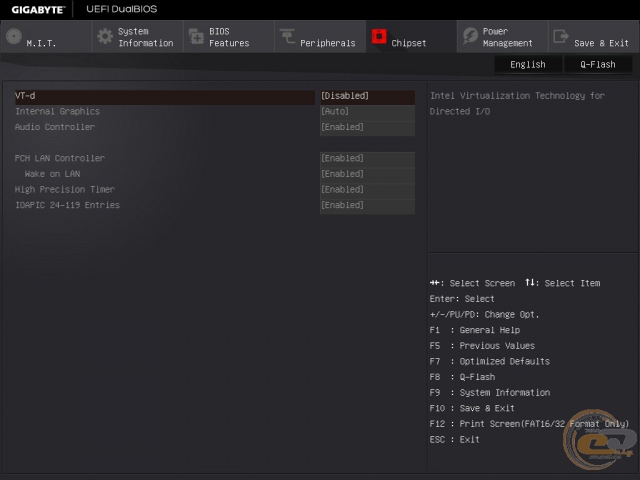Click the F12 Print Screen hint
The image size is (640, 480).
pyautogui.click(x=529, y=424)
